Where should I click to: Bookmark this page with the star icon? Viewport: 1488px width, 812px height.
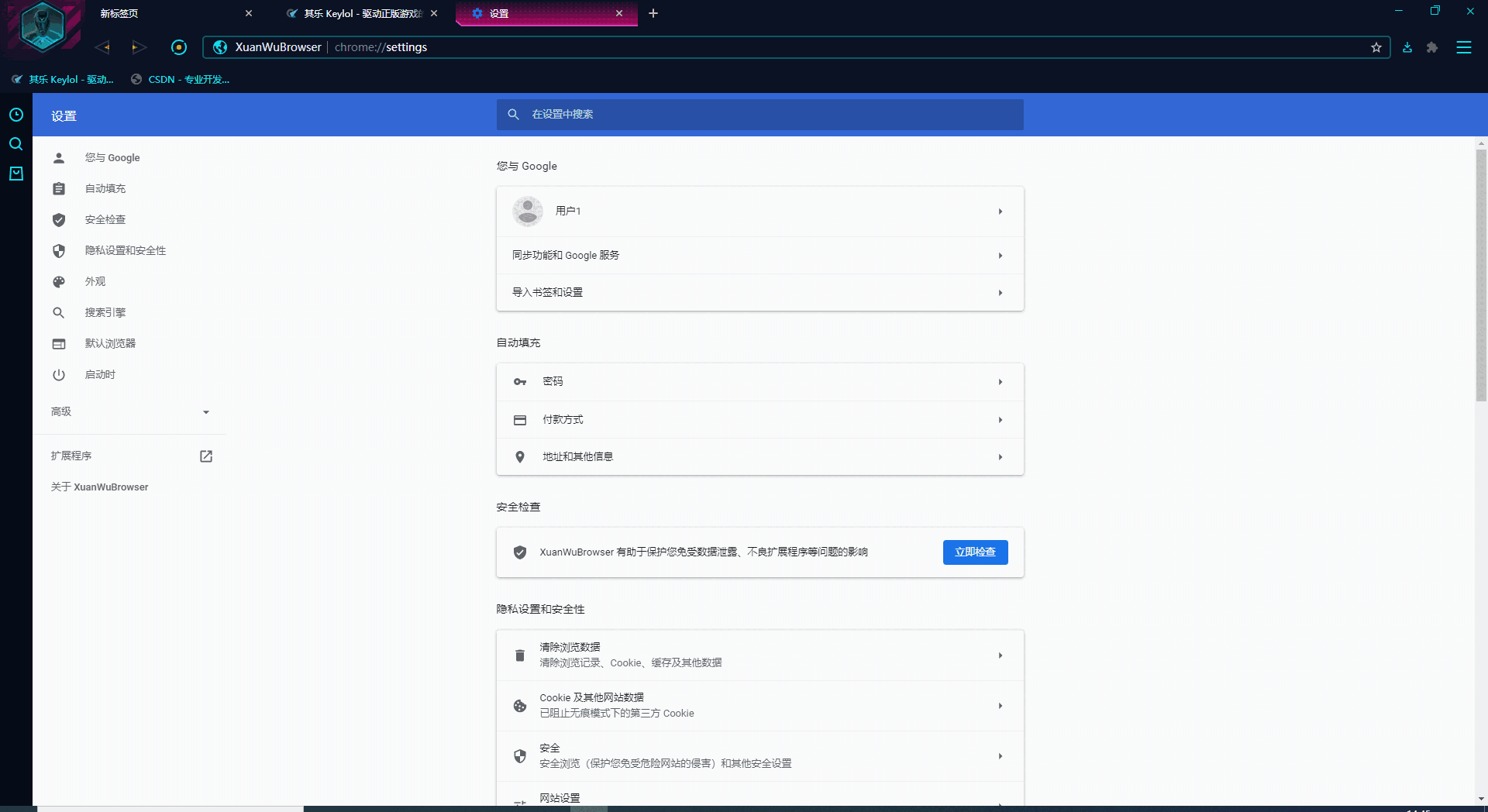coord(1376,47)
